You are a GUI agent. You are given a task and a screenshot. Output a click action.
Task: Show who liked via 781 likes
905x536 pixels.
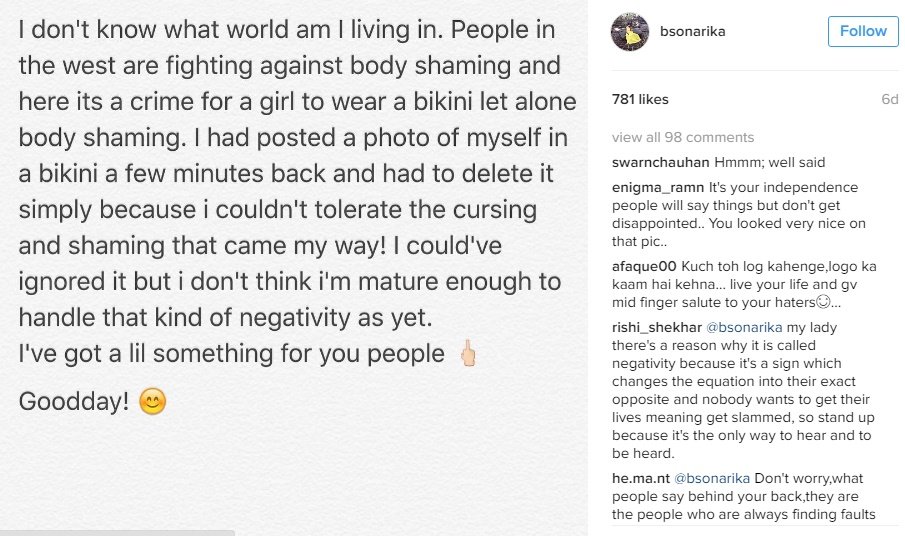[640, 100]
